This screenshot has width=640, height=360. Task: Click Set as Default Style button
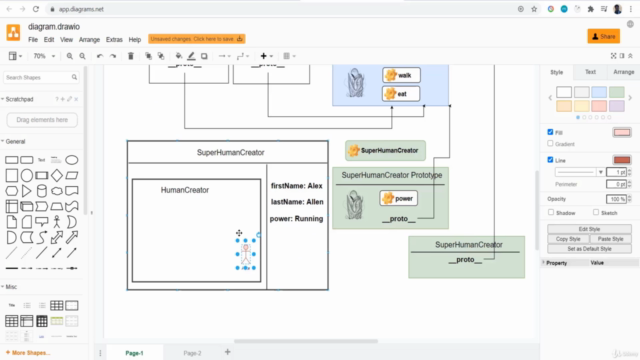click(589, 249)
